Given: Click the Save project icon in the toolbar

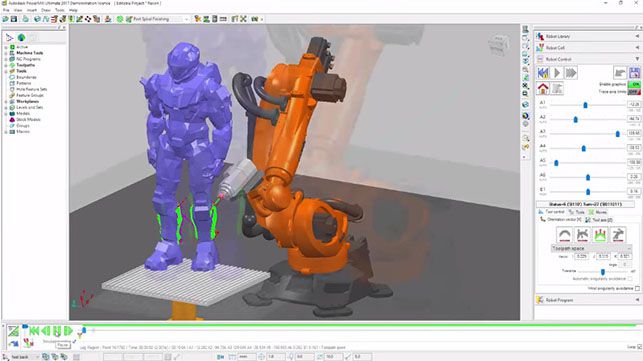Looking at the screenshot, I should click(14, 19).
